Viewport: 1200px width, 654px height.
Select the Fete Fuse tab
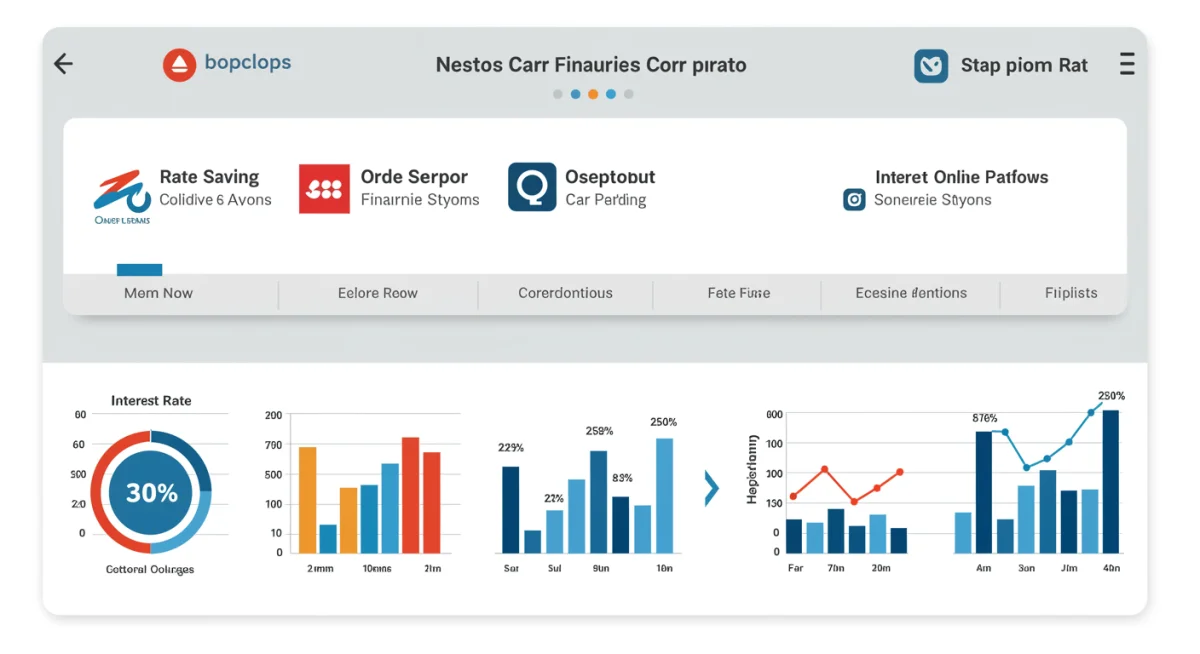coord(738,293)
